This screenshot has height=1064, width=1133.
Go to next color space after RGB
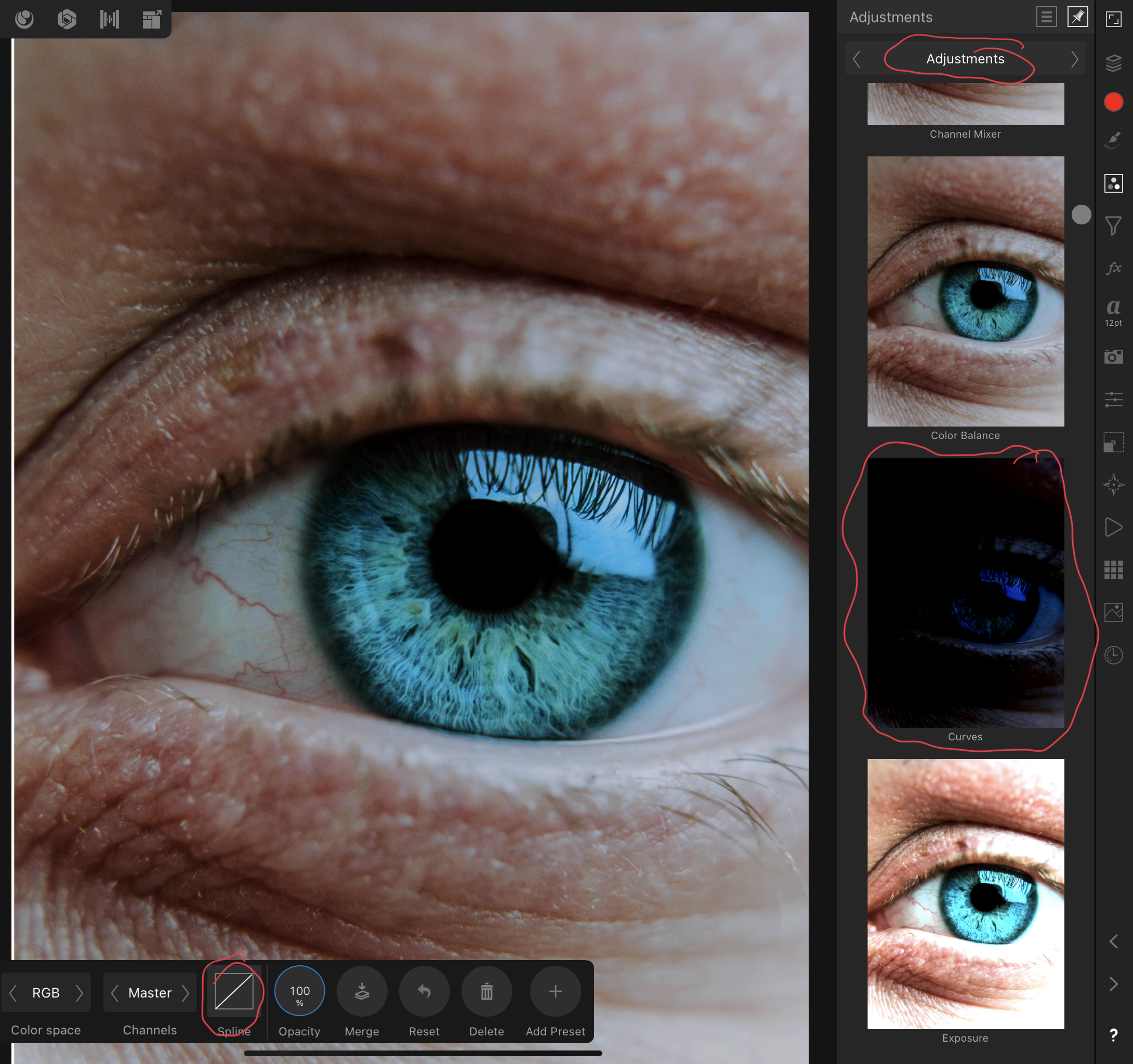(x=79, y=993)
